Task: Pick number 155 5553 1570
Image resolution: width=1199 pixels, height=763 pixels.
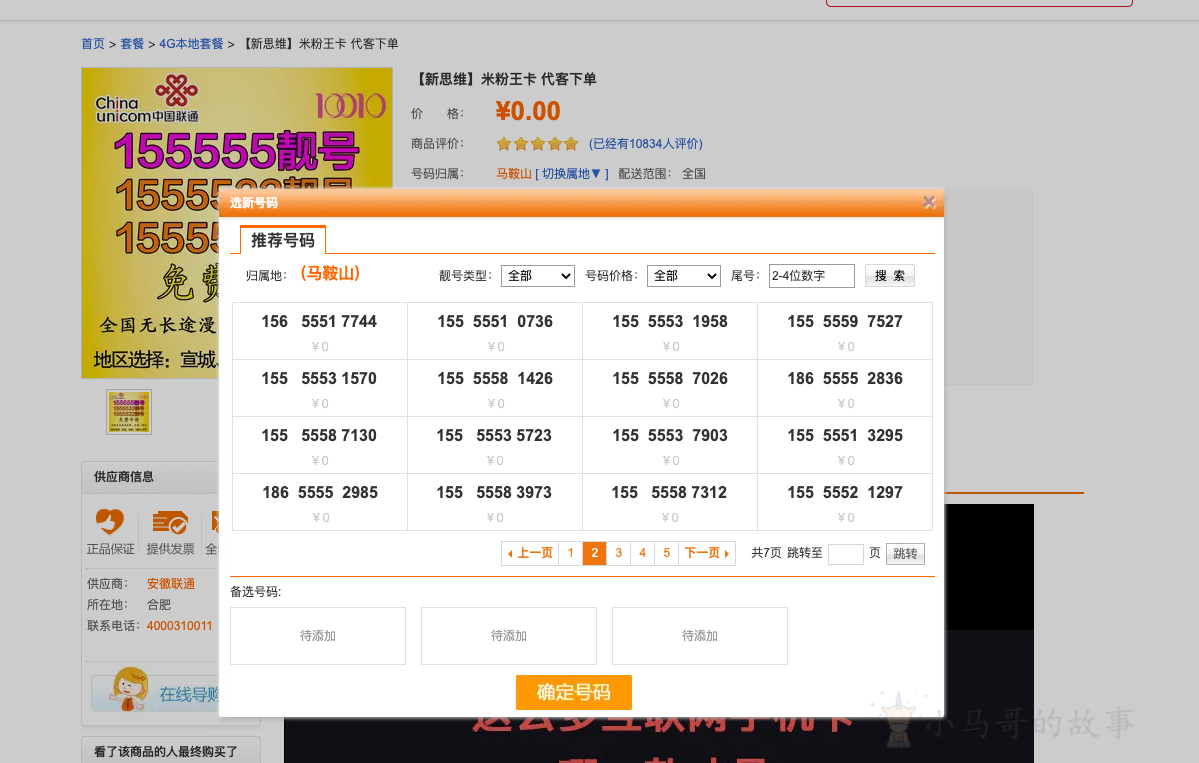Action: [x=320, y=388]
